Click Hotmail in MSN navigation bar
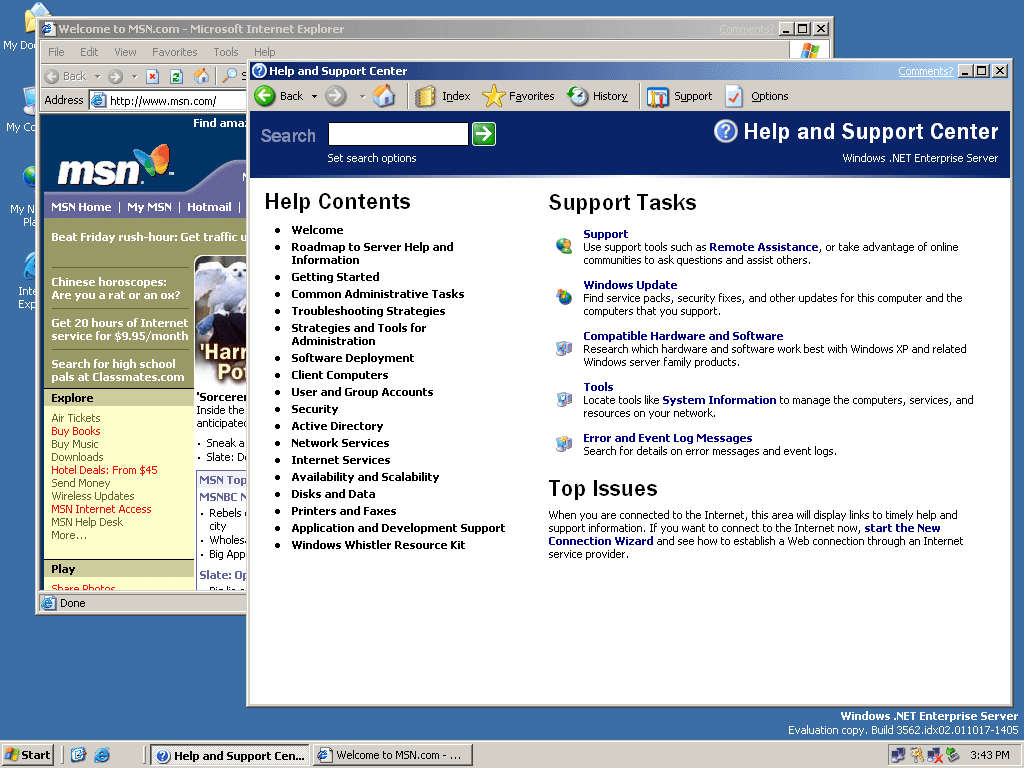 pyautogui.click(x=209, y=207)
